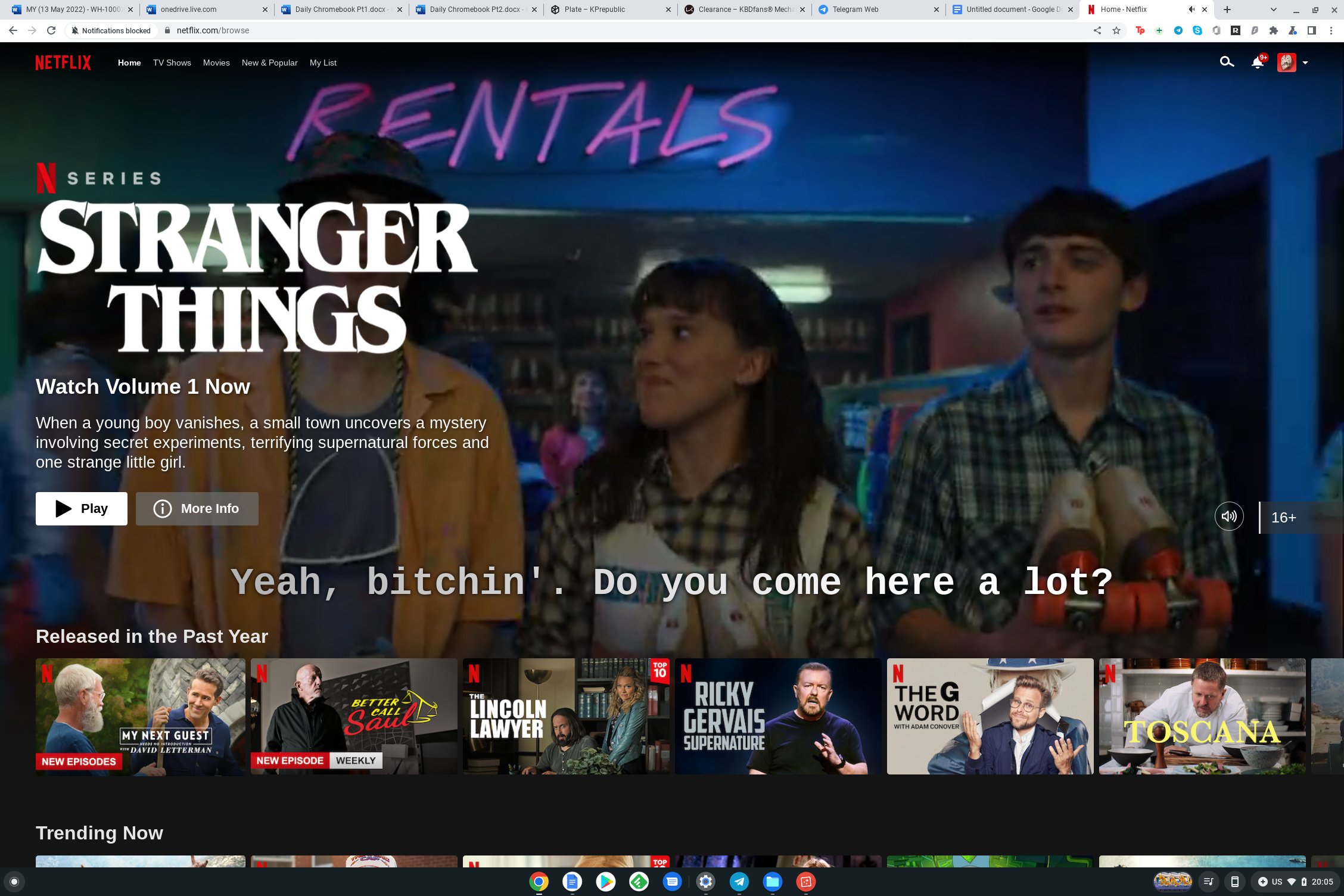Image resolution: width=1344 pixels, height=896 pixels.
Task: Open Chrome three-dot menu
Action: click(x=1331, y=30)
